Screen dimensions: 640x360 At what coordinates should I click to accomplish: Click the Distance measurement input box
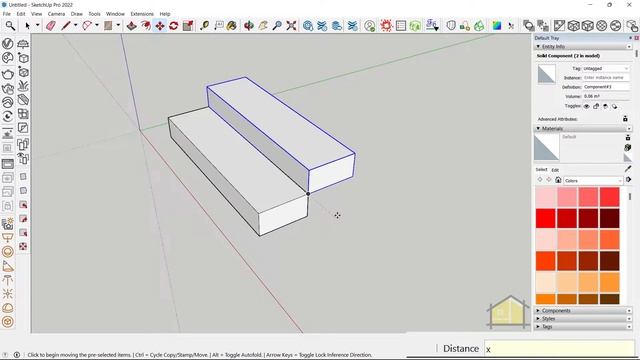pyautogui.click(x=559, y=349)
